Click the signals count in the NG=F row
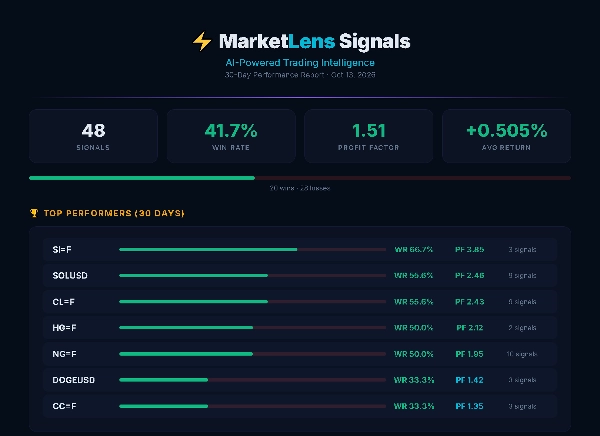Image resolution: width=600 pixels, height=436 pixels. pos(522,354)
